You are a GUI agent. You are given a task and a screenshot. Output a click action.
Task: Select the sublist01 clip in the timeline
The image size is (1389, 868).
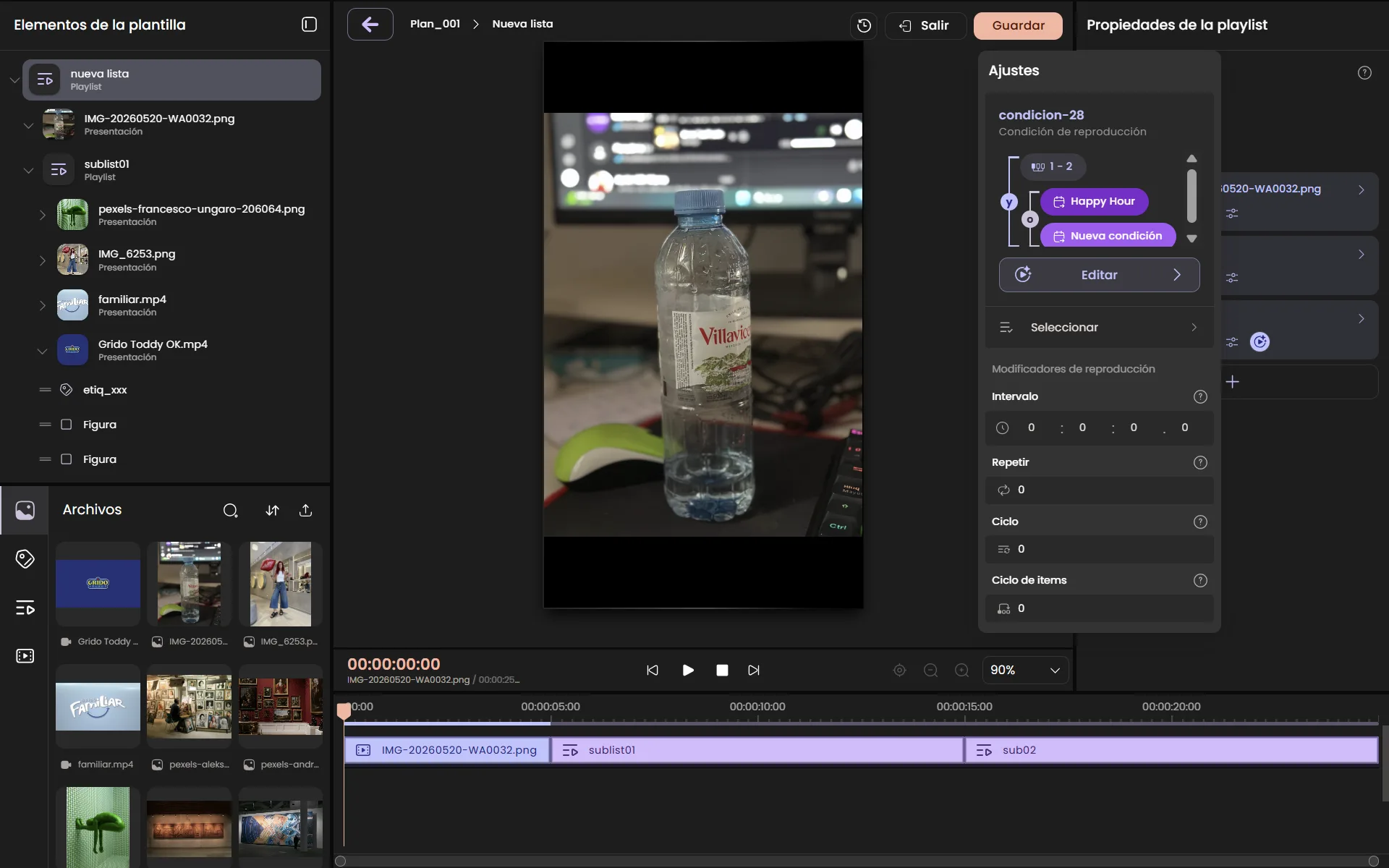(x=757, y=750)
